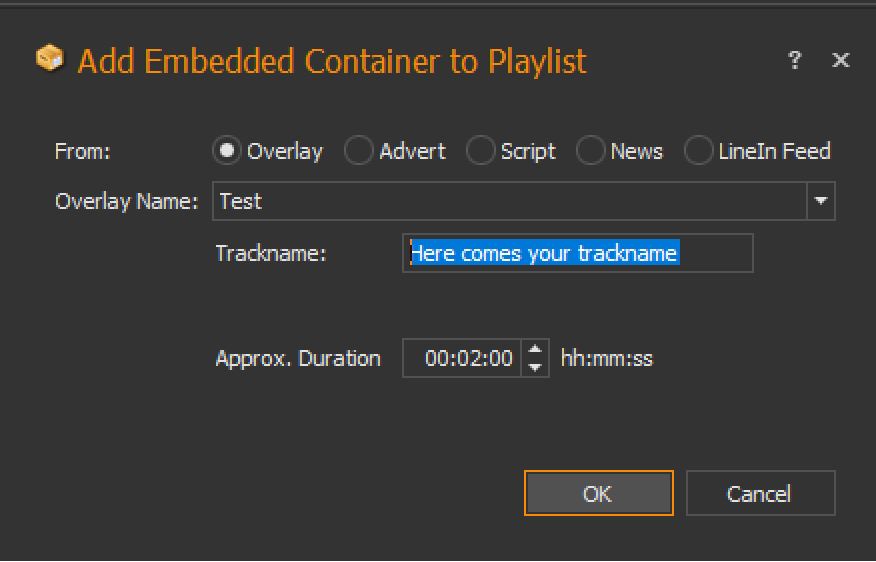Click the orange container icon in title bar
This screenshot has width=876, height=562.
(x=50, y=60)
